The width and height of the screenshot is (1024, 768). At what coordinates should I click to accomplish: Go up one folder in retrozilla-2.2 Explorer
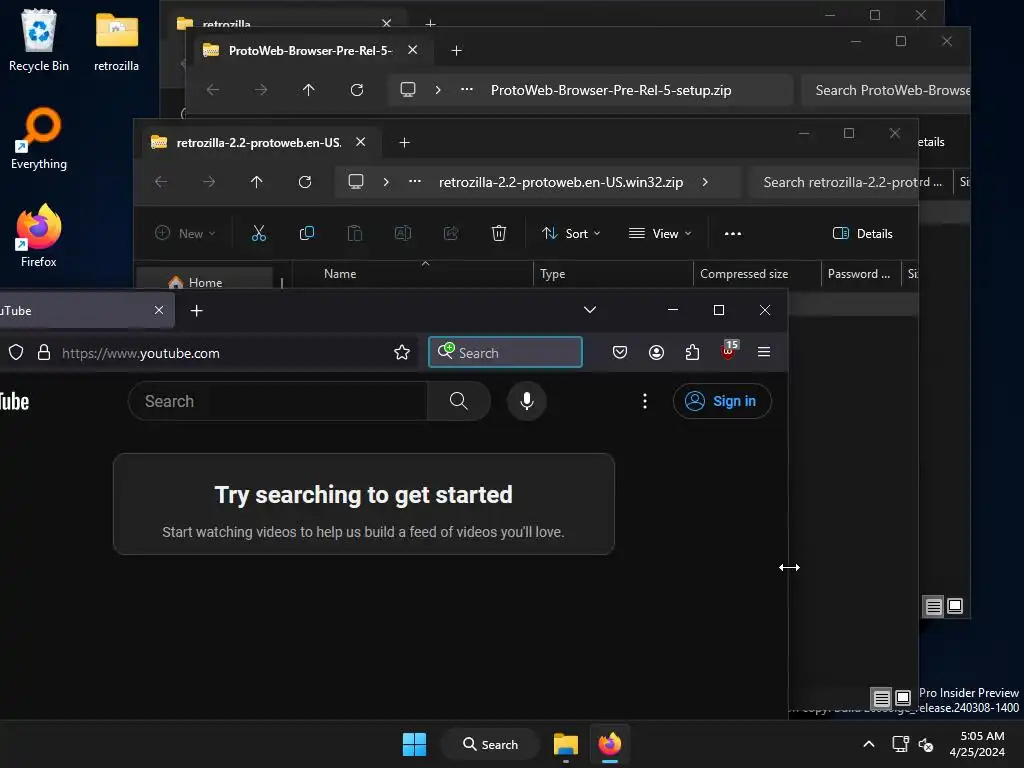(257, 182)
